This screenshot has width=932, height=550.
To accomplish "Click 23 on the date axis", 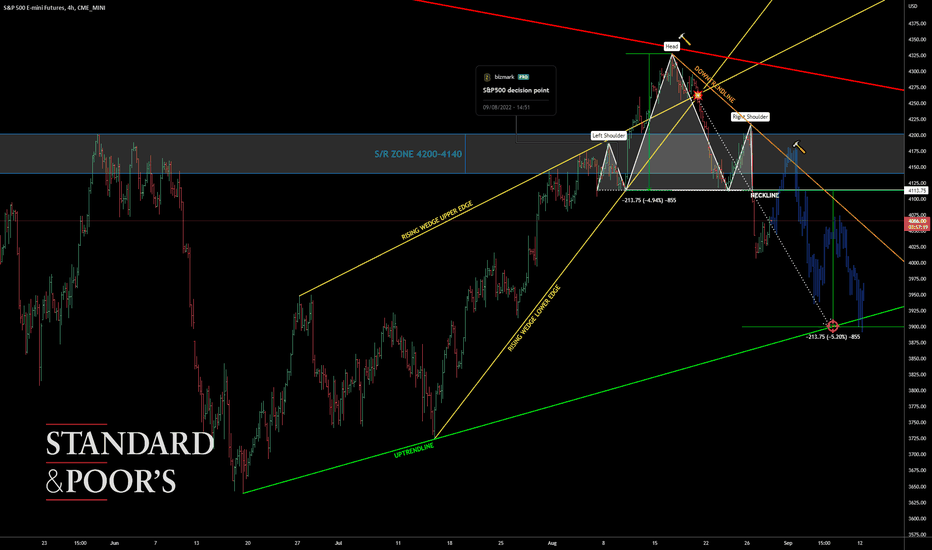I will 45,543.
